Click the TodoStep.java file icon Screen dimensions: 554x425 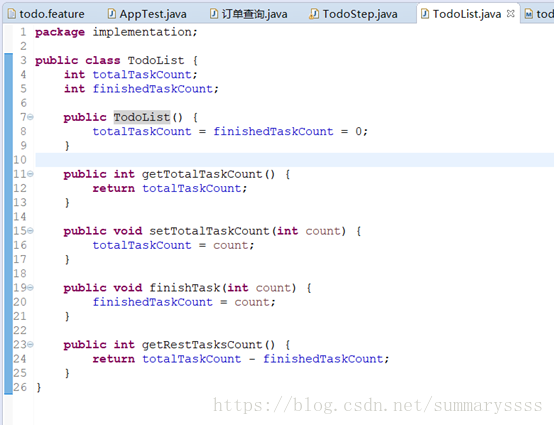coord(314,14)
